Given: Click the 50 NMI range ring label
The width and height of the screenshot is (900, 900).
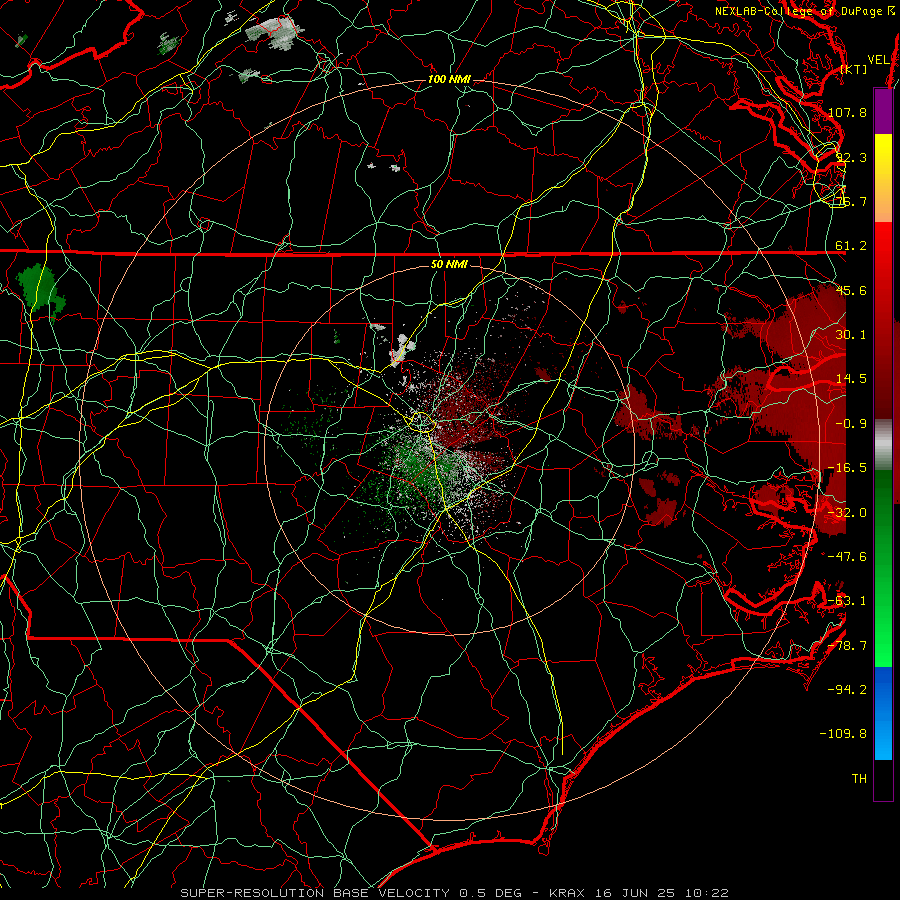Looking at the screenshot, I should pos(449,264).
